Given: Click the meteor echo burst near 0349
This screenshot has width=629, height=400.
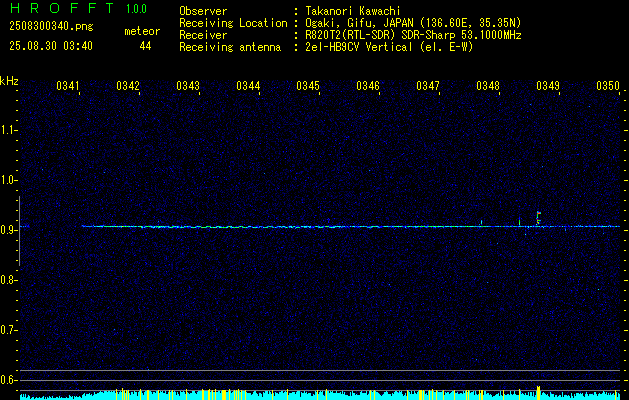Looking at the screenshot, I should pyautogui.click(x=538, y=219).
